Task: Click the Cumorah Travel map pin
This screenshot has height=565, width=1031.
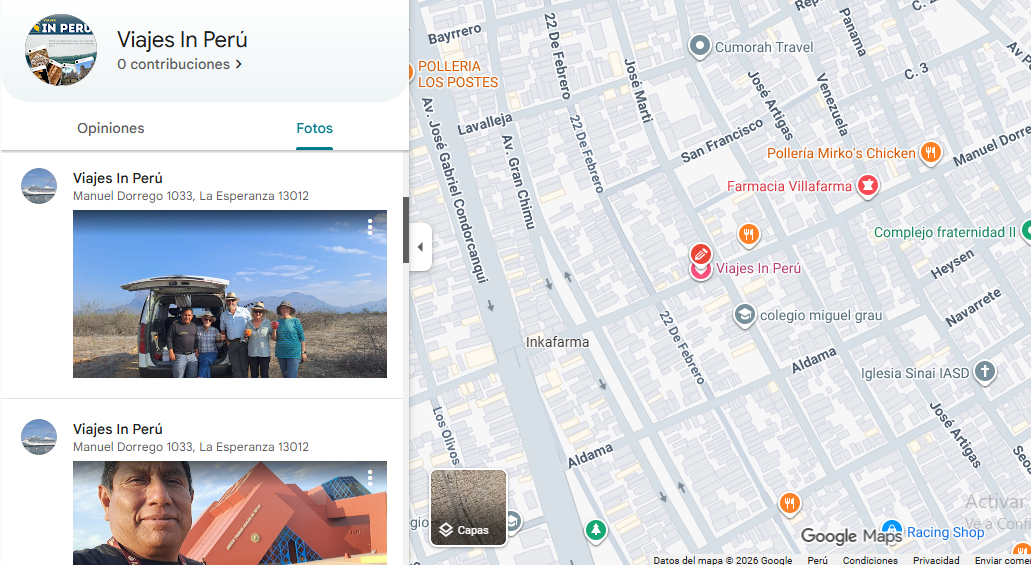Action: 700,47
